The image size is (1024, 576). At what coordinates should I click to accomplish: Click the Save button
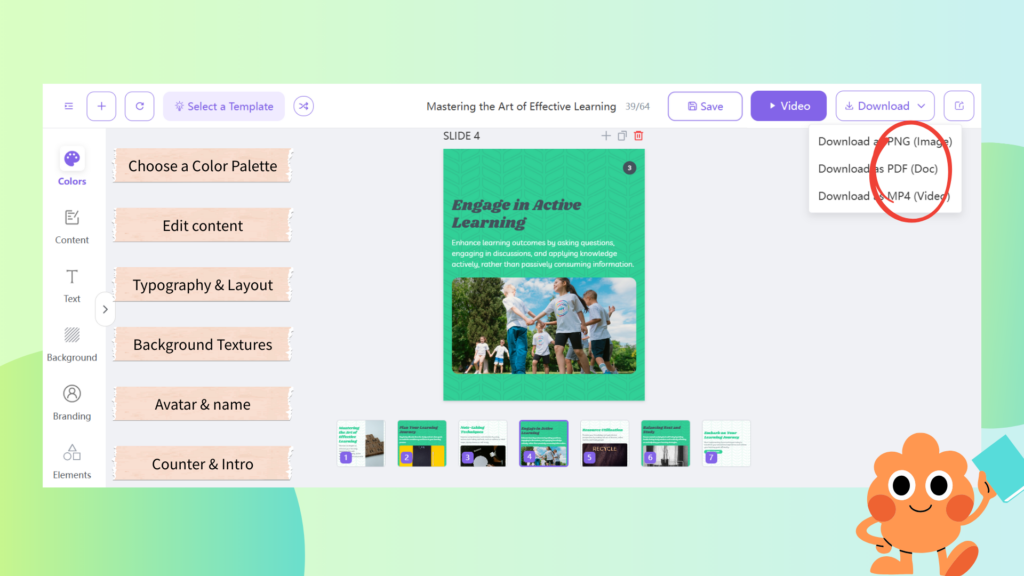(x=705, y=106)
